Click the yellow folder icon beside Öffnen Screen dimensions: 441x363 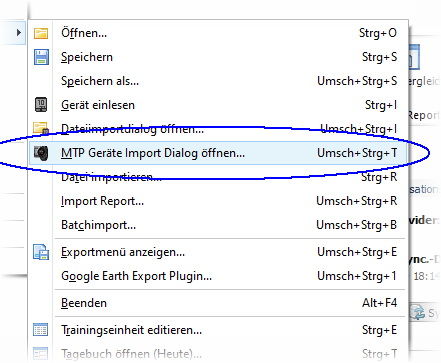click(x=41, y=33)
